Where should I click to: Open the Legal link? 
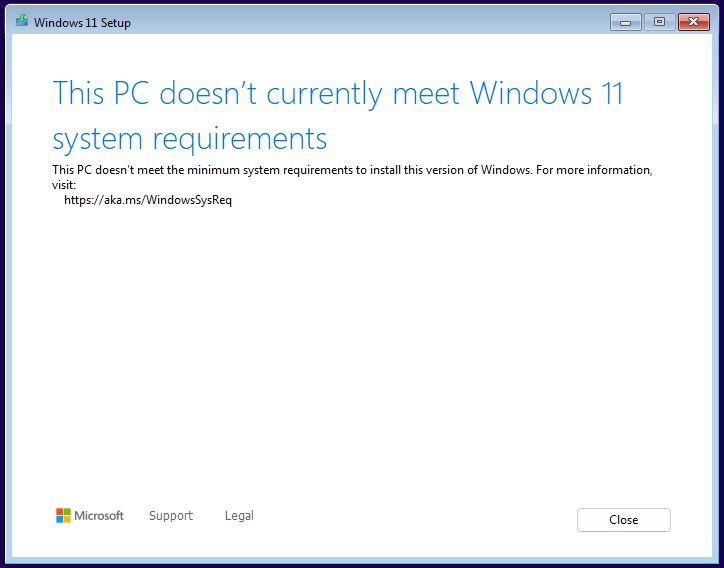click(239, 516)
